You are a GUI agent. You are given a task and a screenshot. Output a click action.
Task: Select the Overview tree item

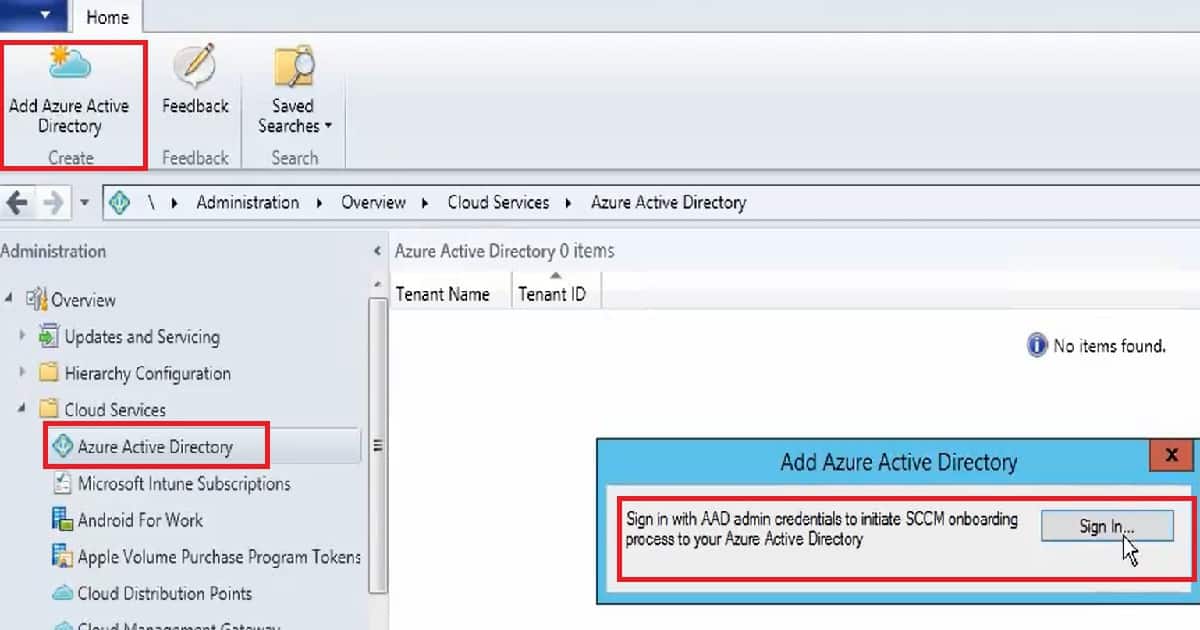pyautogui.click(x=84, y=299)
